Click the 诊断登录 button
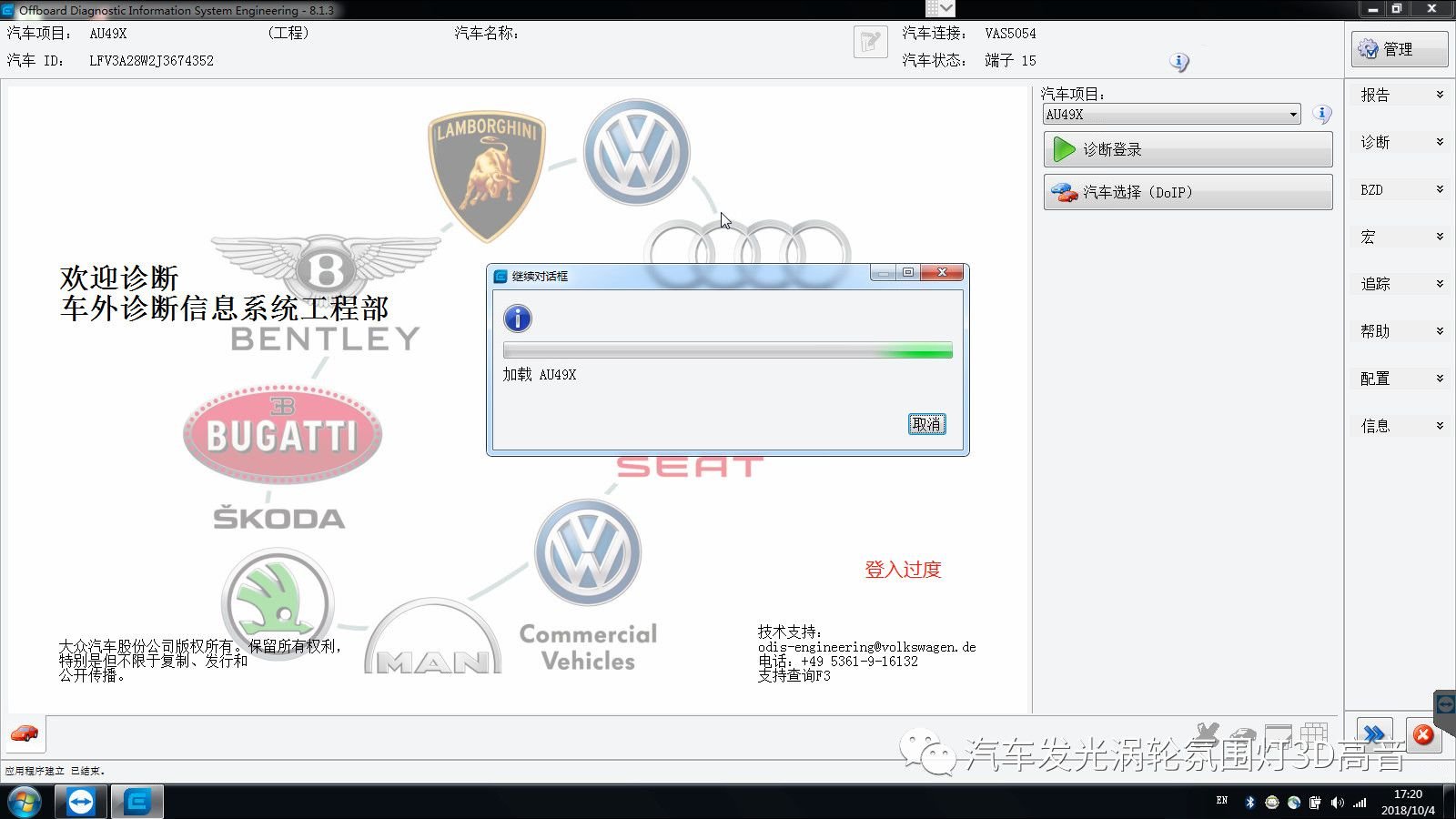This screenshot has height=819, width=1456. pos(1188,149)
